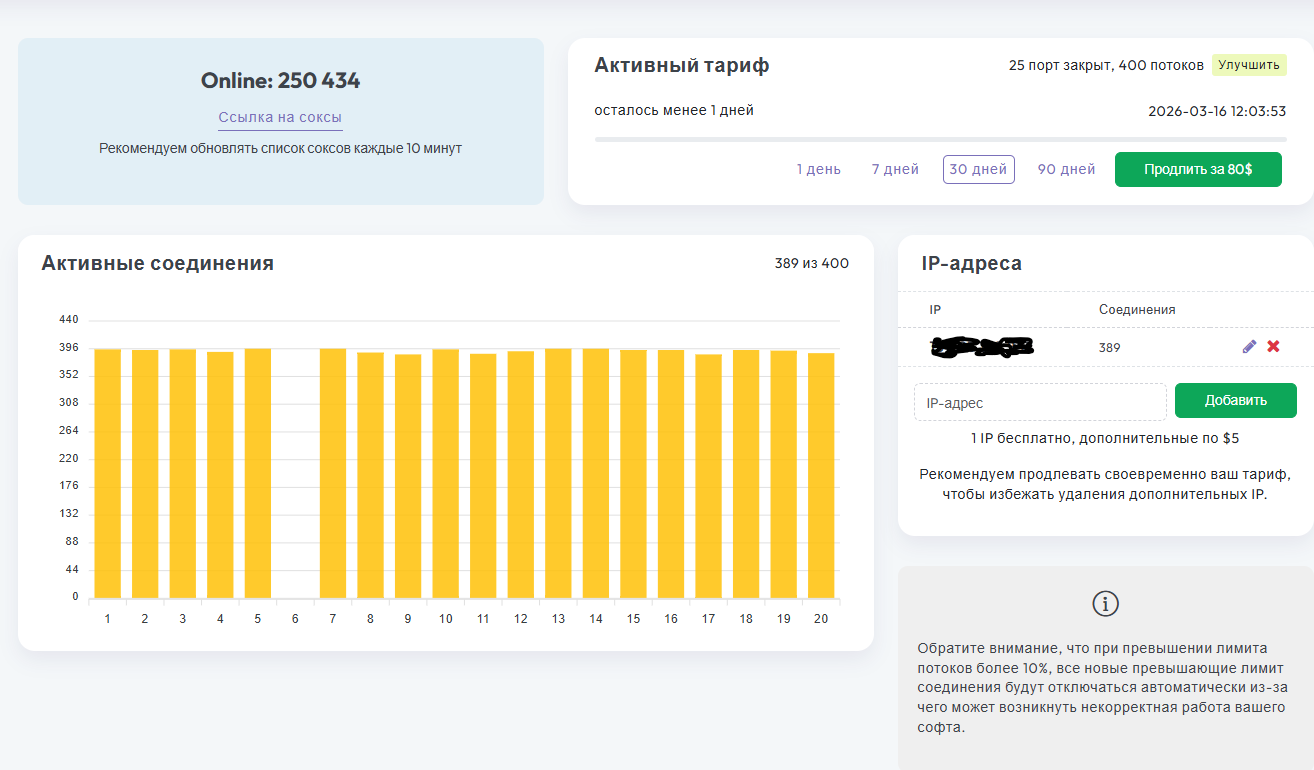Click the green Добавить button
The image size is (1314, 770).
click(1235, 401)
